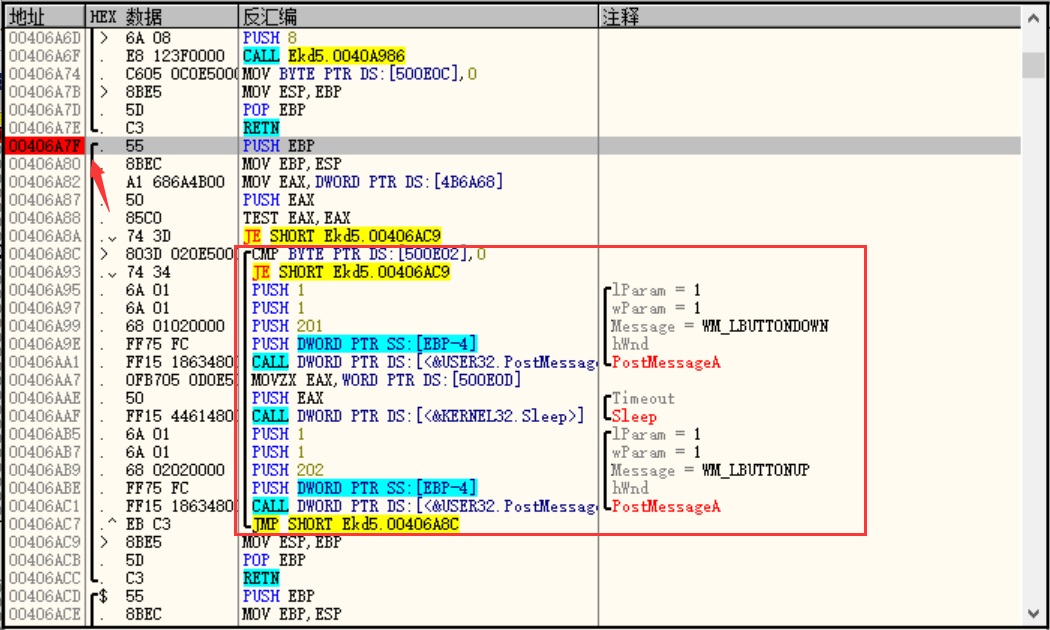The width and height of the screenshot is (1050, 630).
Task: Click the scrollbar up arrow
Action: (1033, 18)
